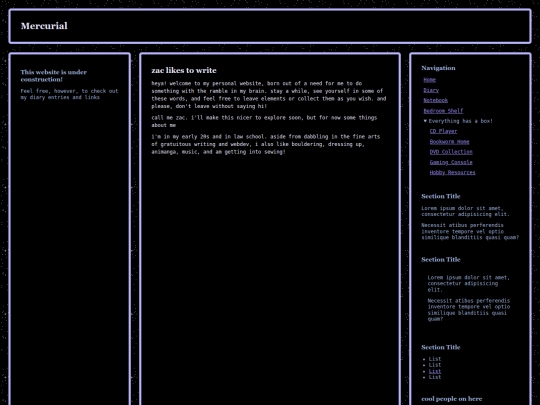
Task: Open the Notebook link
Action: point(436,100)
